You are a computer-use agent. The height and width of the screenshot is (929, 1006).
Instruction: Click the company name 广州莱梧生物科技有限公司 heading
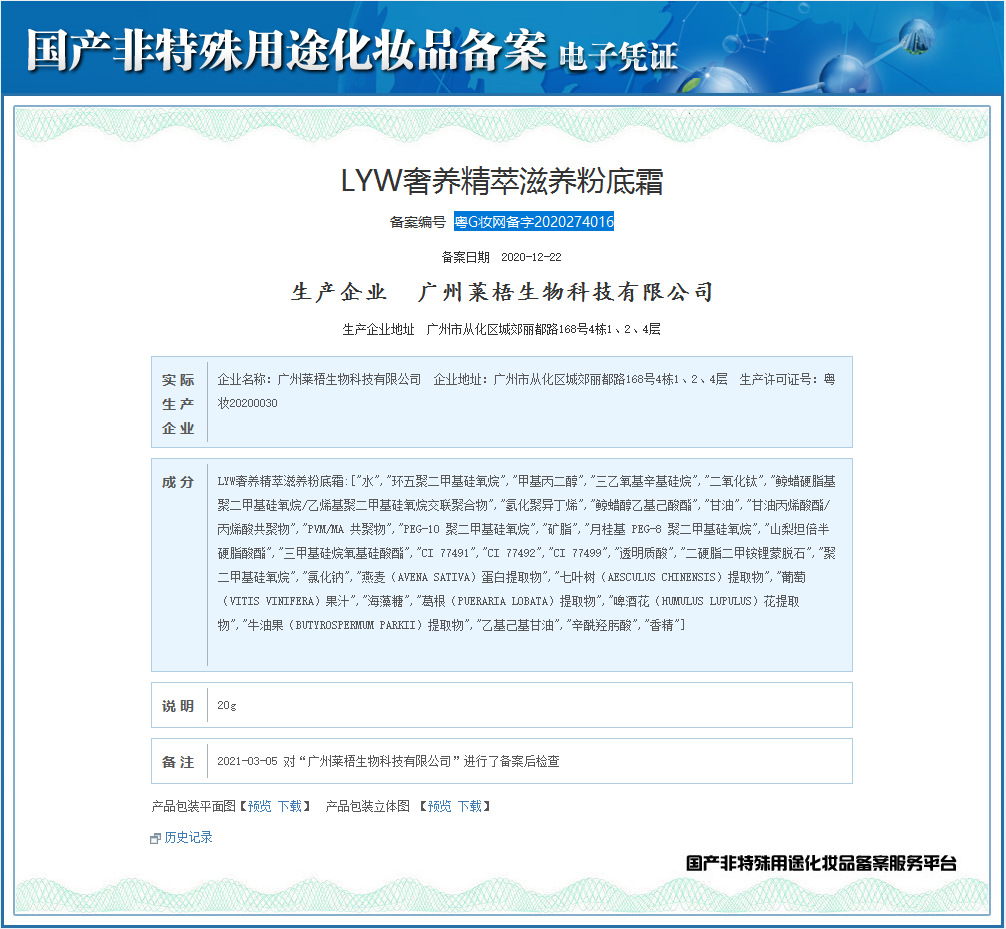pyautogui.click(x=566, y=292)
